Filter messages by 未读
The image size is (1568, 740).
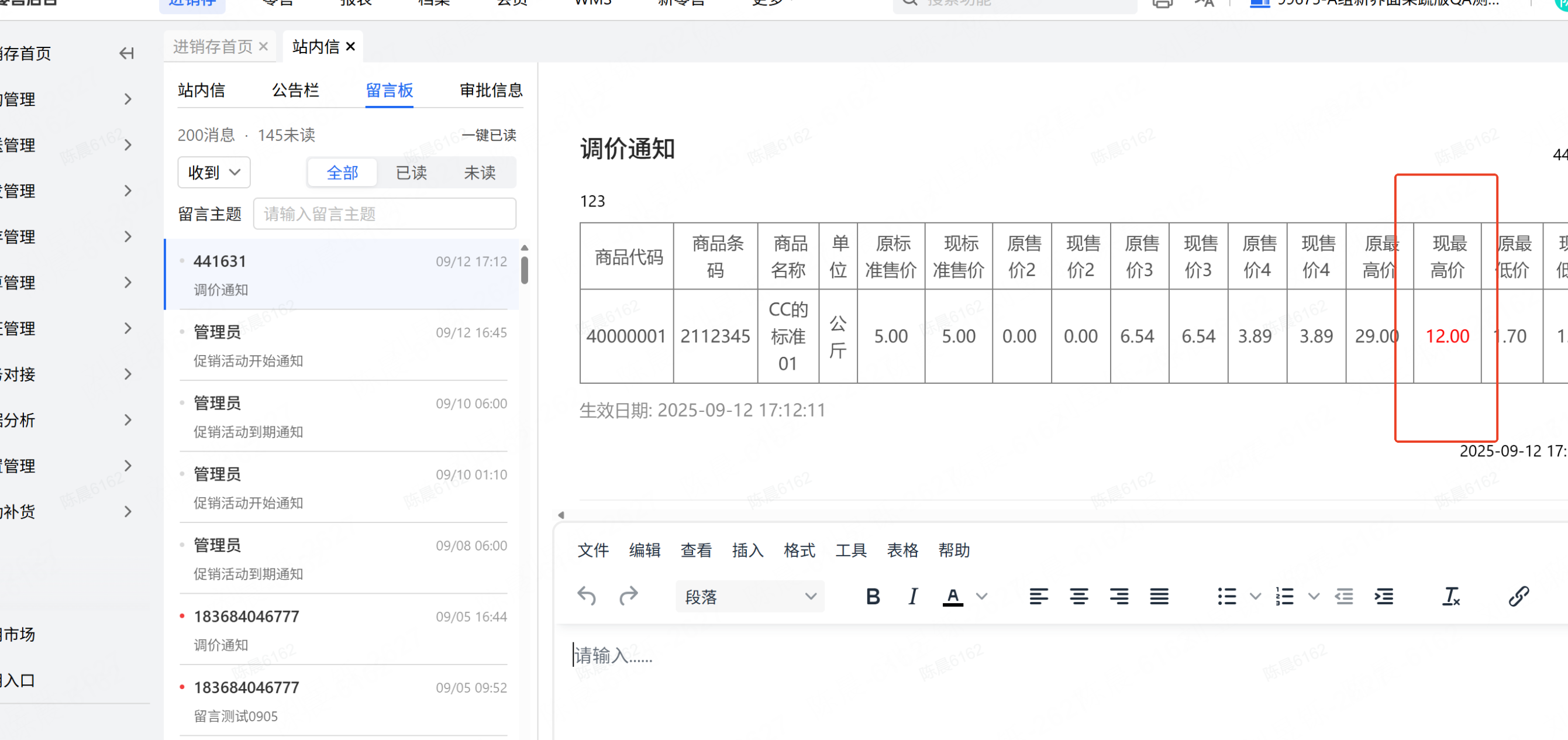(479, 173)
